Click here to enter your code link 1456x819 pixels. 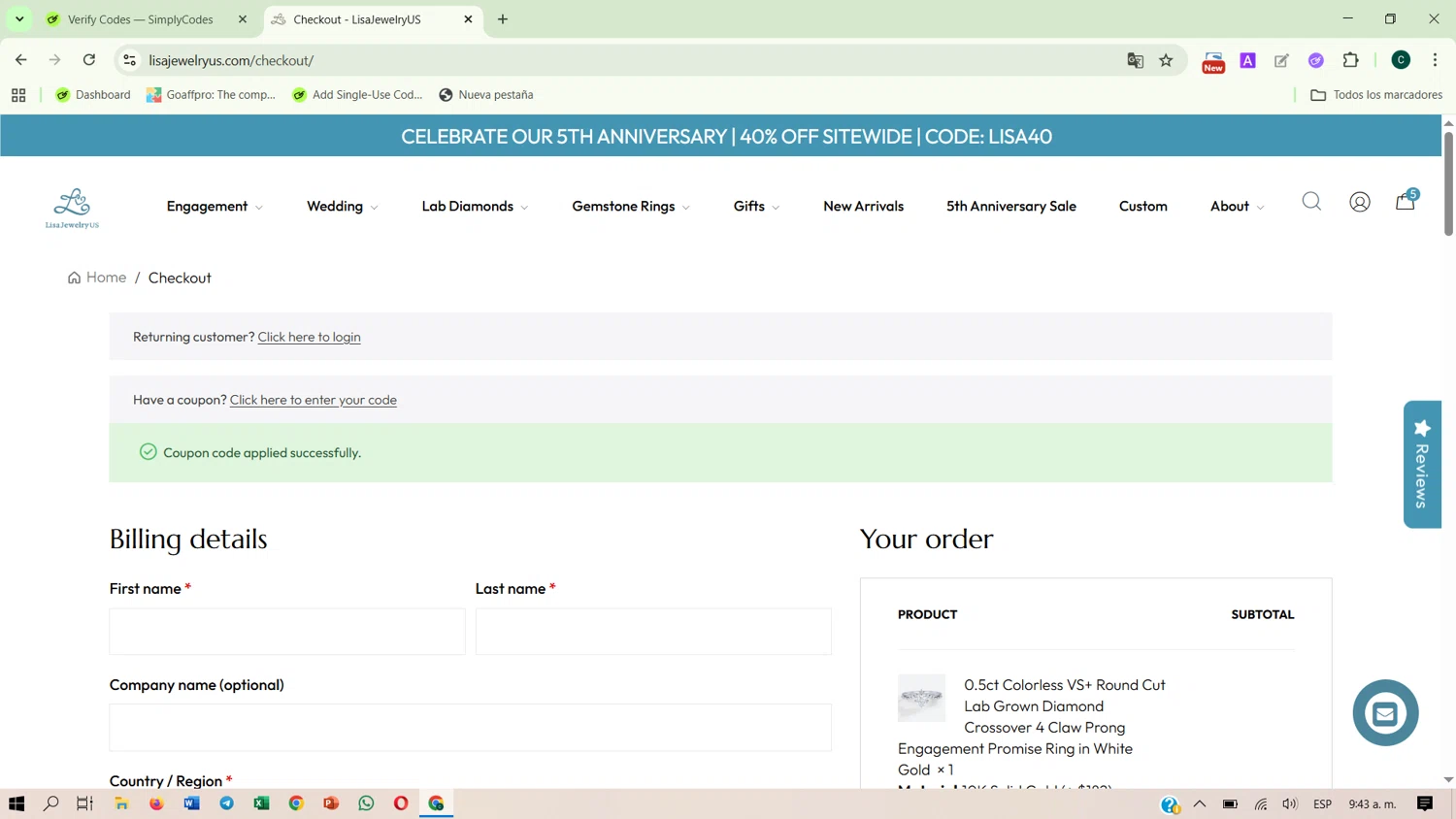314,400
